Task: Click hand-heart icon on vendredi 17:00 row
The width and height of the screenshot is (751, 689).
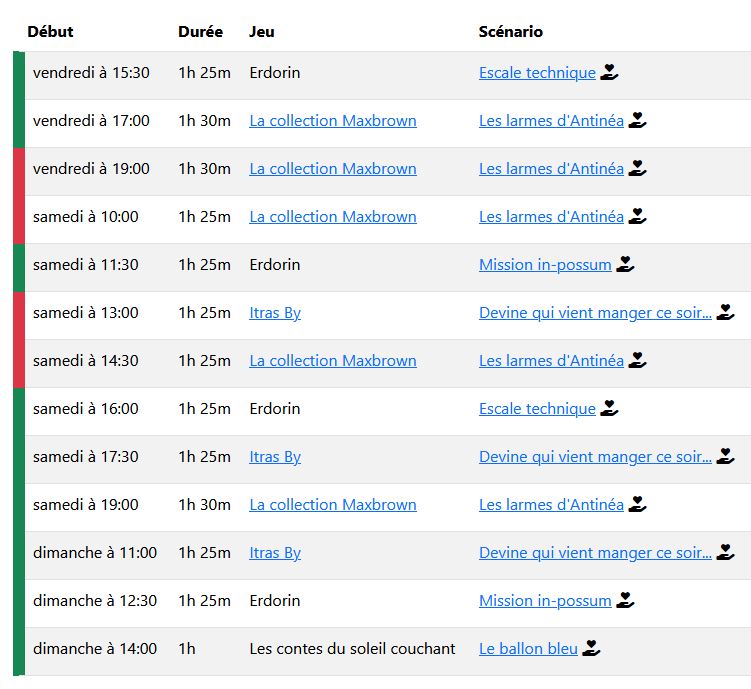Action: pyautogui.click(x=637, y=120)
